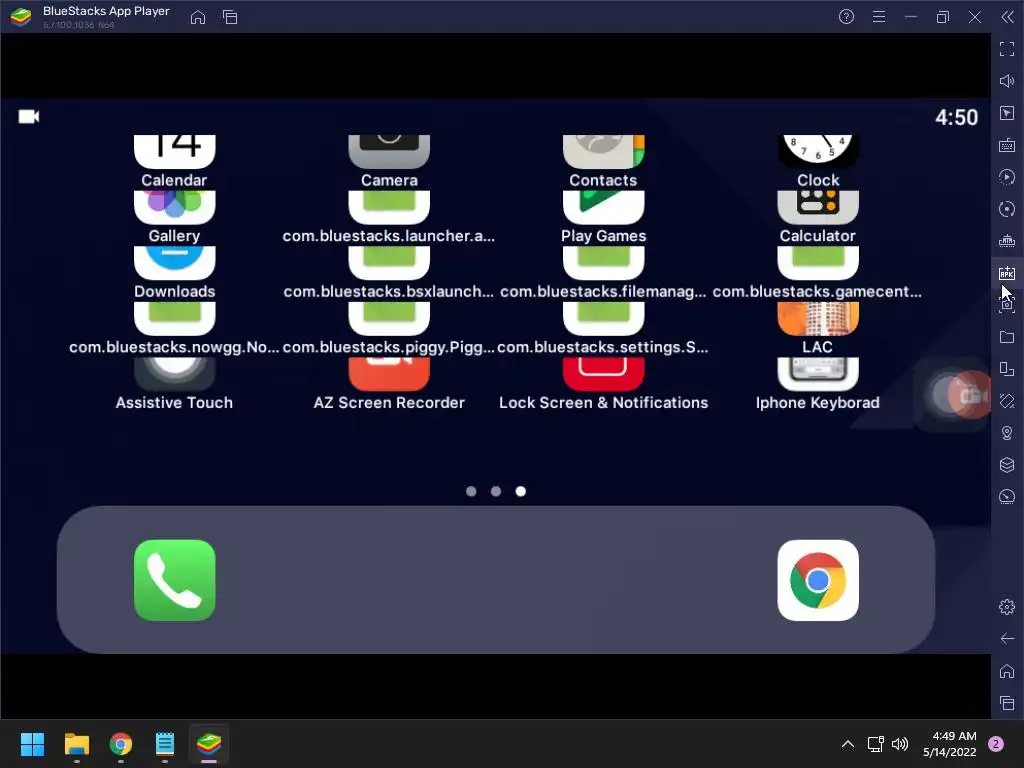Image resolution: width=1024 pixels, height=768 pixels.
Task: Open BlueStacks help icon
Action: pos(846,17)
